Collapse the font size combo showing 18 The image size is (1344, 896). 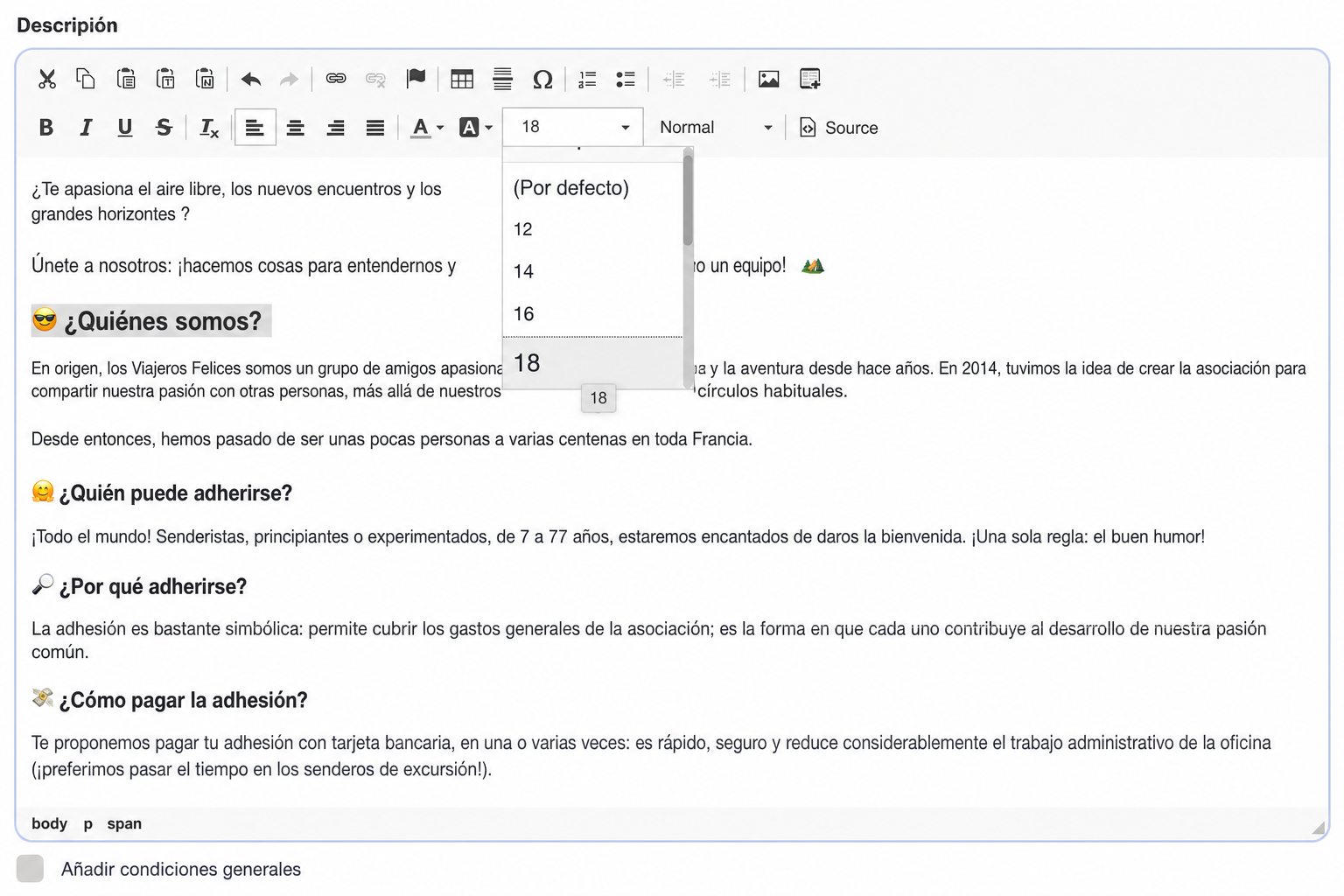click(573, 127)
